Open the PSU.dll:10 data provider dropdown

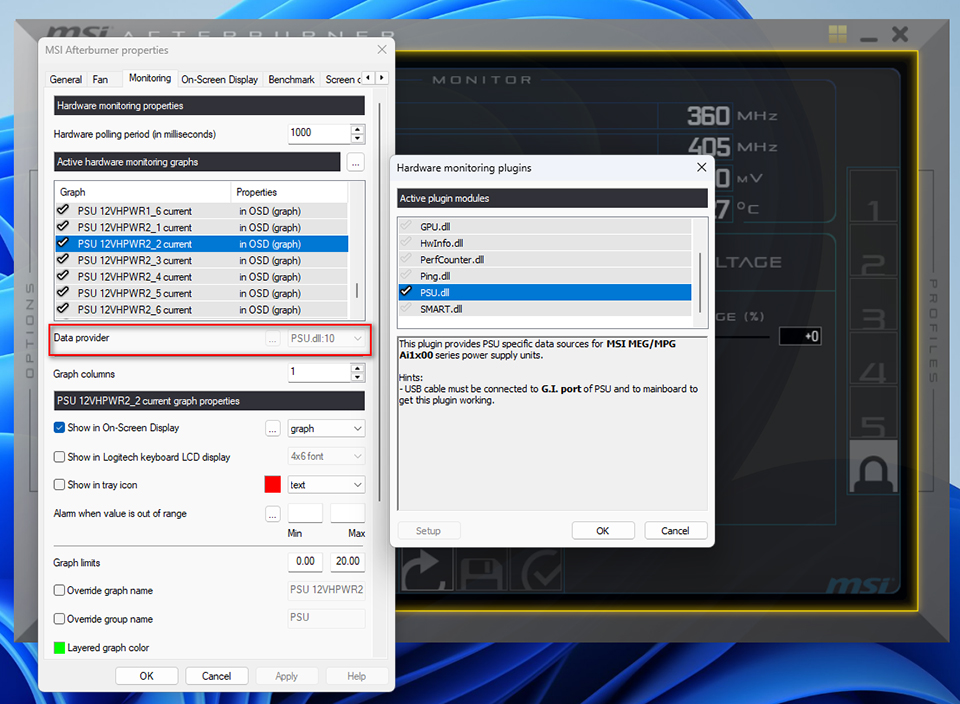[325, 338]
